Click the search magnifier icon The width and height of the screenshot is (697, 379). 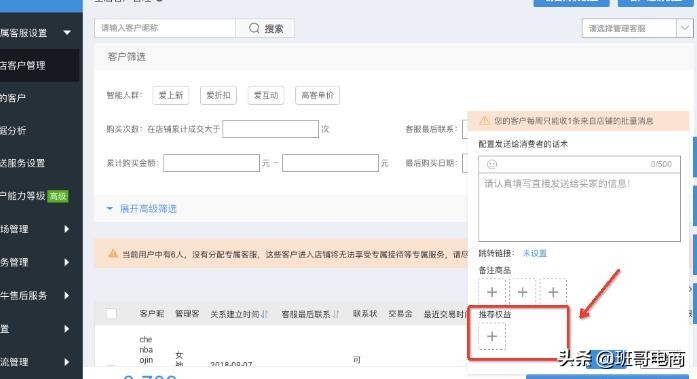pyautogui.click(x=254, y=28)
